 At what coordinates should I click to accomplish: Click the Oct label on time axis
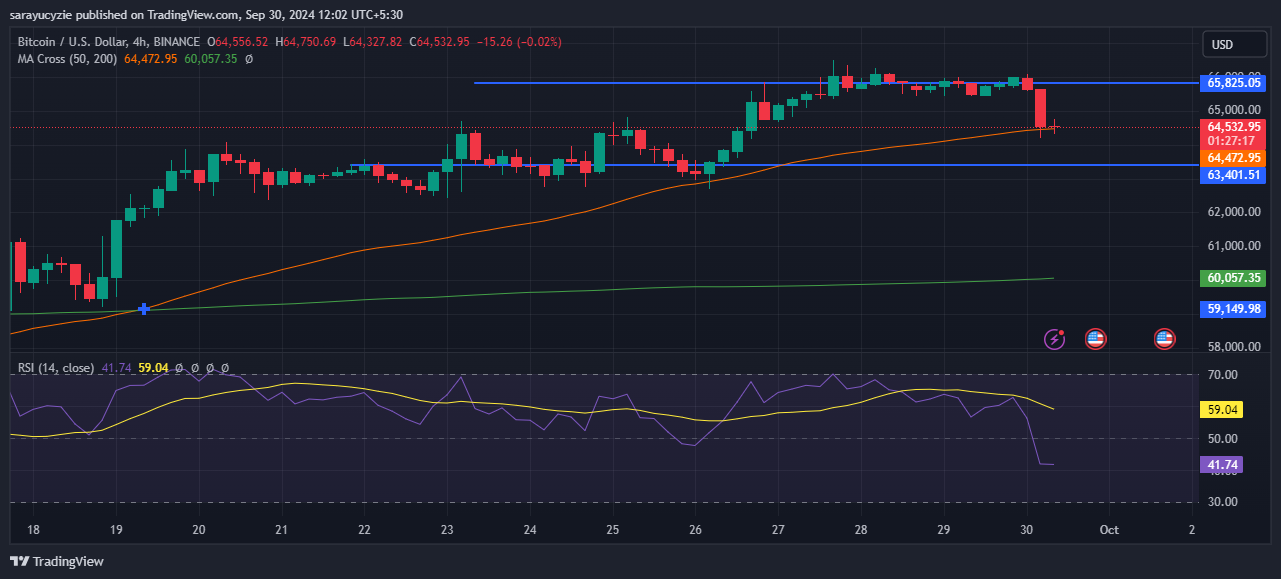[x=1109, y=529]
